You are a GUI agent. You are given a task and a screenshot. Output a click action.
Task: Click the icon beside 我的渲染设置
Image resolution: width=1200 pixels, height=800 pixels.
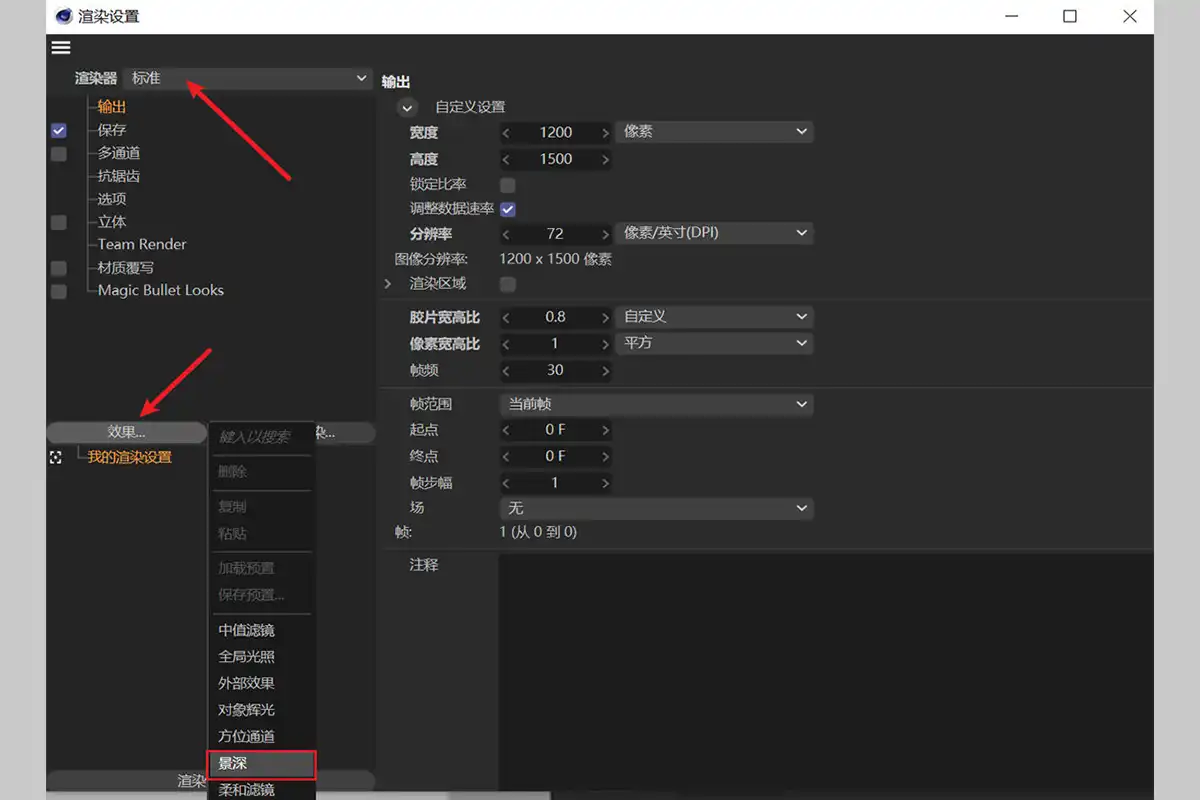tap(56, 457)
